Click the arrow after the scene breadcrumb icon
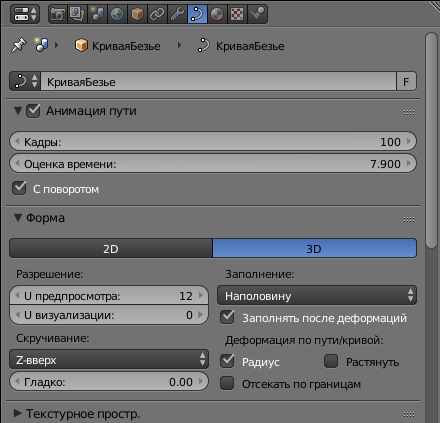 point(57,45)
